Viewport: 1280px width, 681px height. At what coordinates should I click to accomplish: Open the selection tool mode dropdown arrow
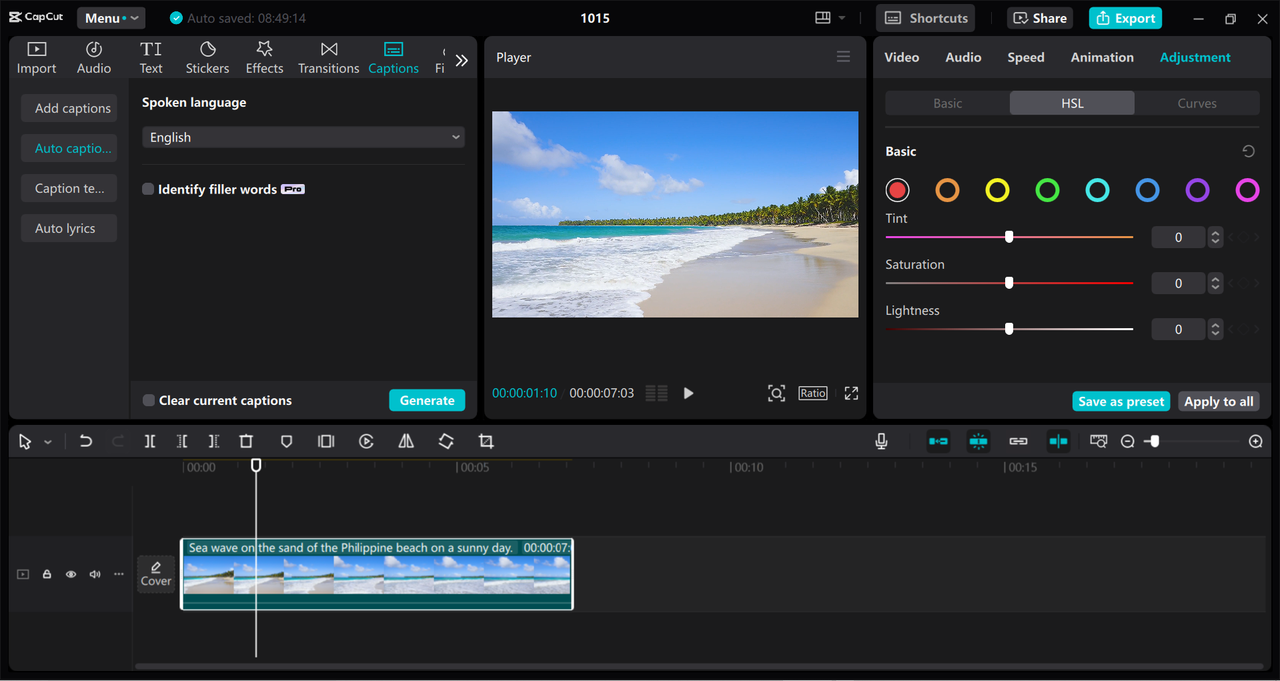tap(47, 442)
